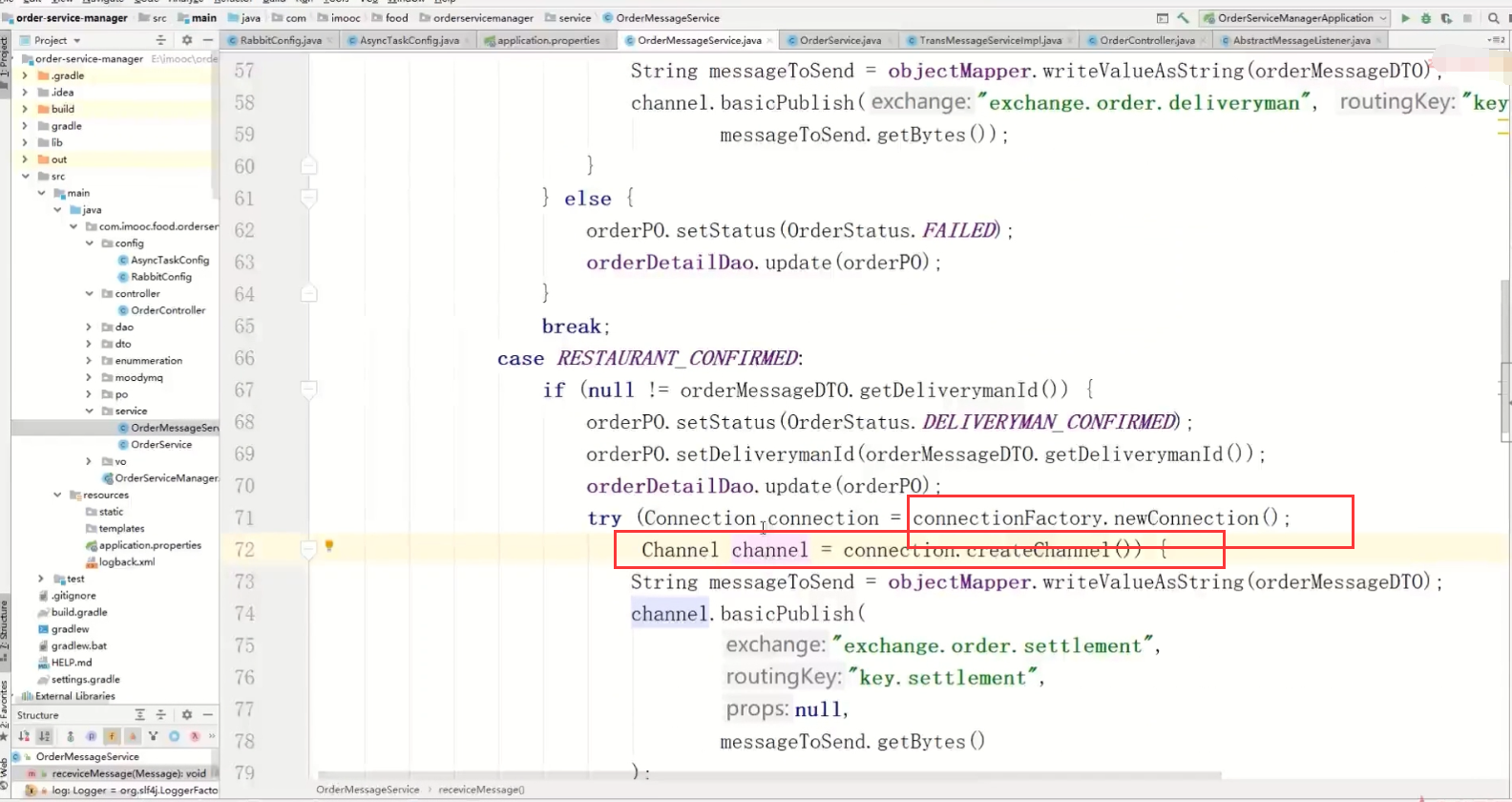1512x802 pixels.
Task: Sort Structure by visibility
Action: point(24,736)
